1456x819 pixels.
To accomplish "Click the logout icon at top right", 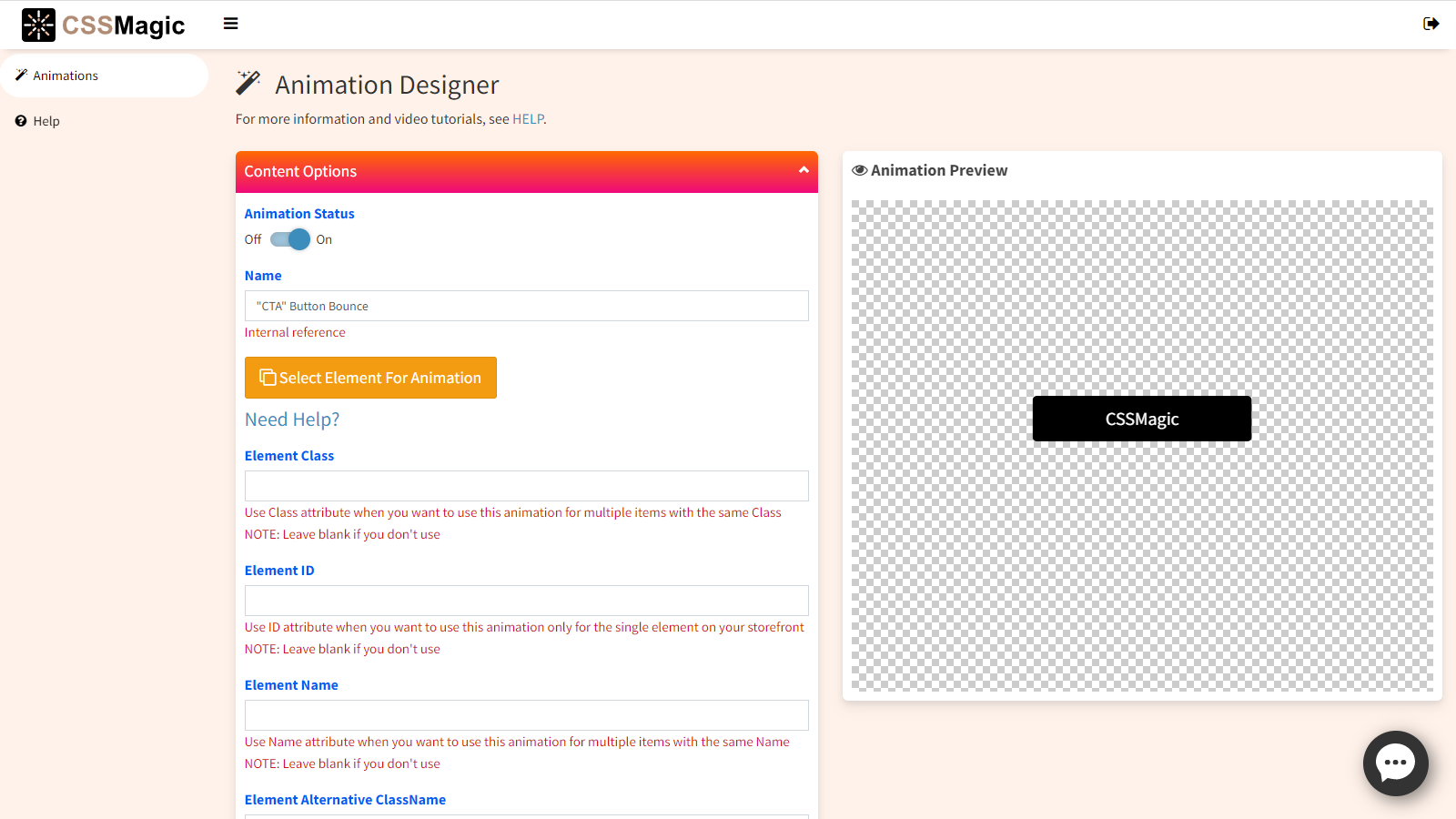I will (1431, 24).
